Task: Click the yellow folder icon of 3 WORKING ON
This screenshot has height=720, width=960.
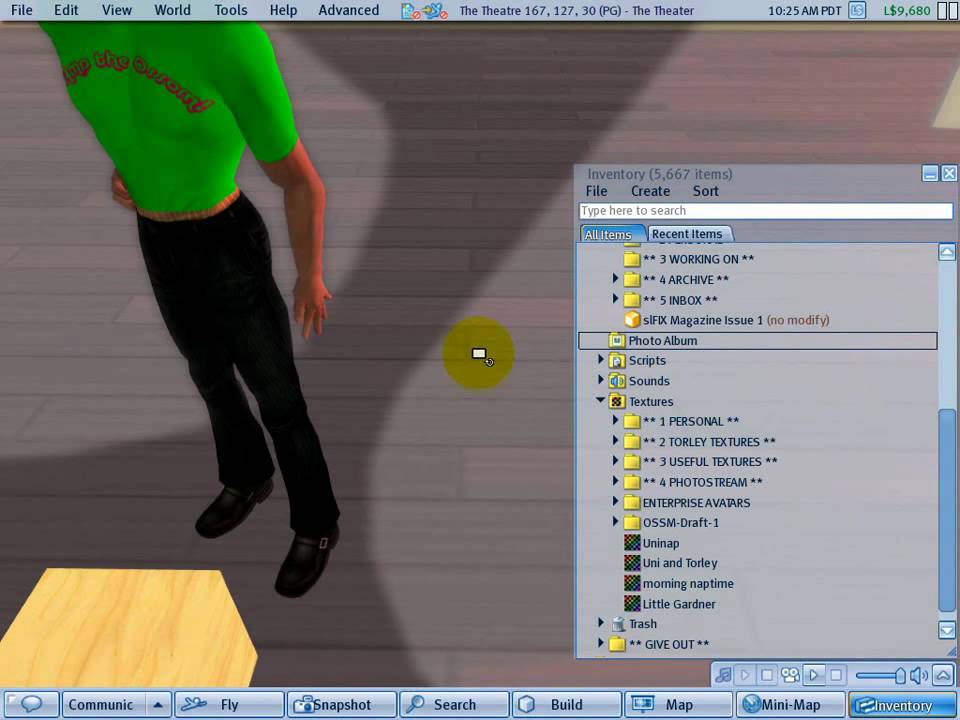Action: [x=632, y=260]
